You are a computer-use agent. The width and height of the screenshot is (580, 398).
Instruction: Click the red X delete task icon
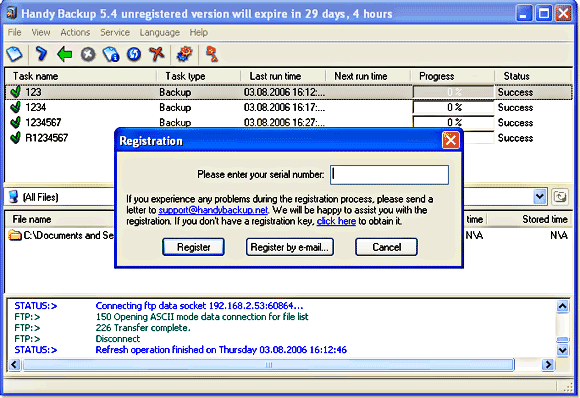[x=157, y=54]
